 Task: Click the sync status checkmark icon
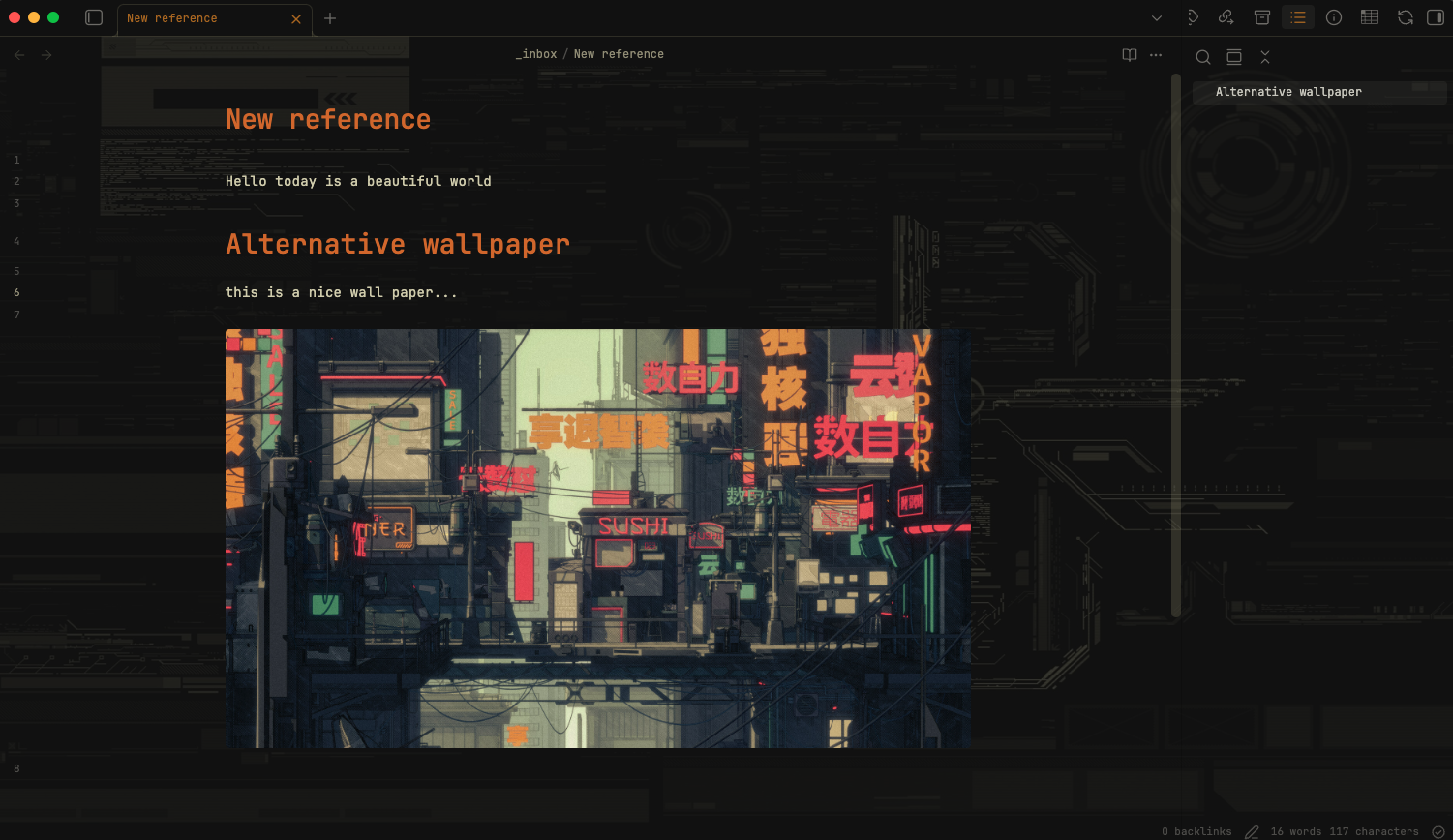pyautogui.click(x=1438, y=831)
